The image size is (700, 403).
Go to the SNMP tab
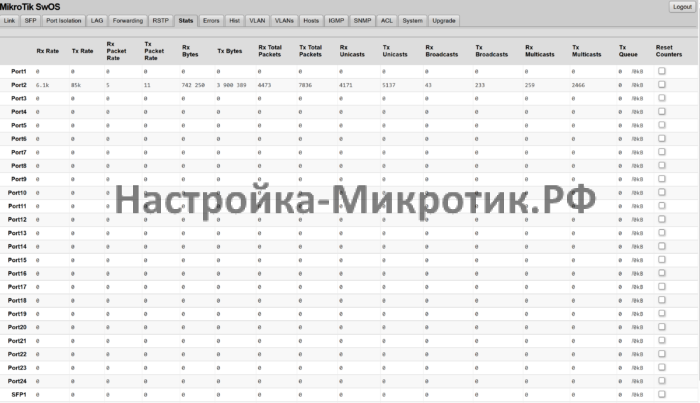(x=362, y=21)
